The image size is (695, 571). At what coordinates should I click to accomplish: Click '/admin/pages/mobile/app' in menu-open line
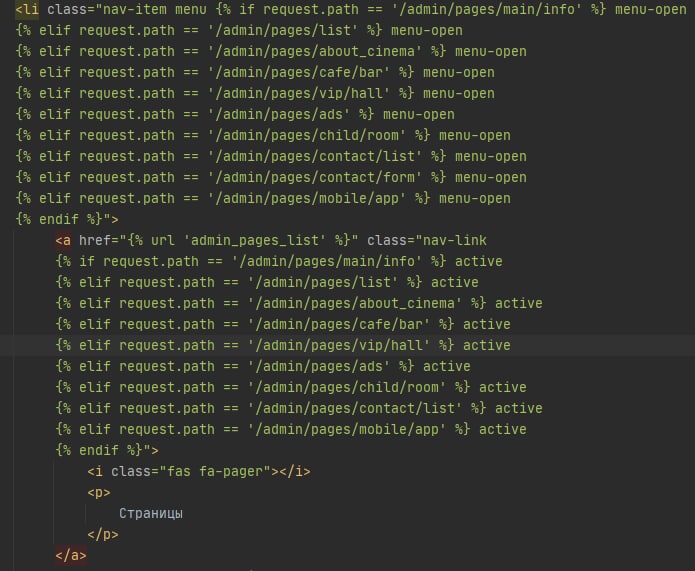click(307, 198)
